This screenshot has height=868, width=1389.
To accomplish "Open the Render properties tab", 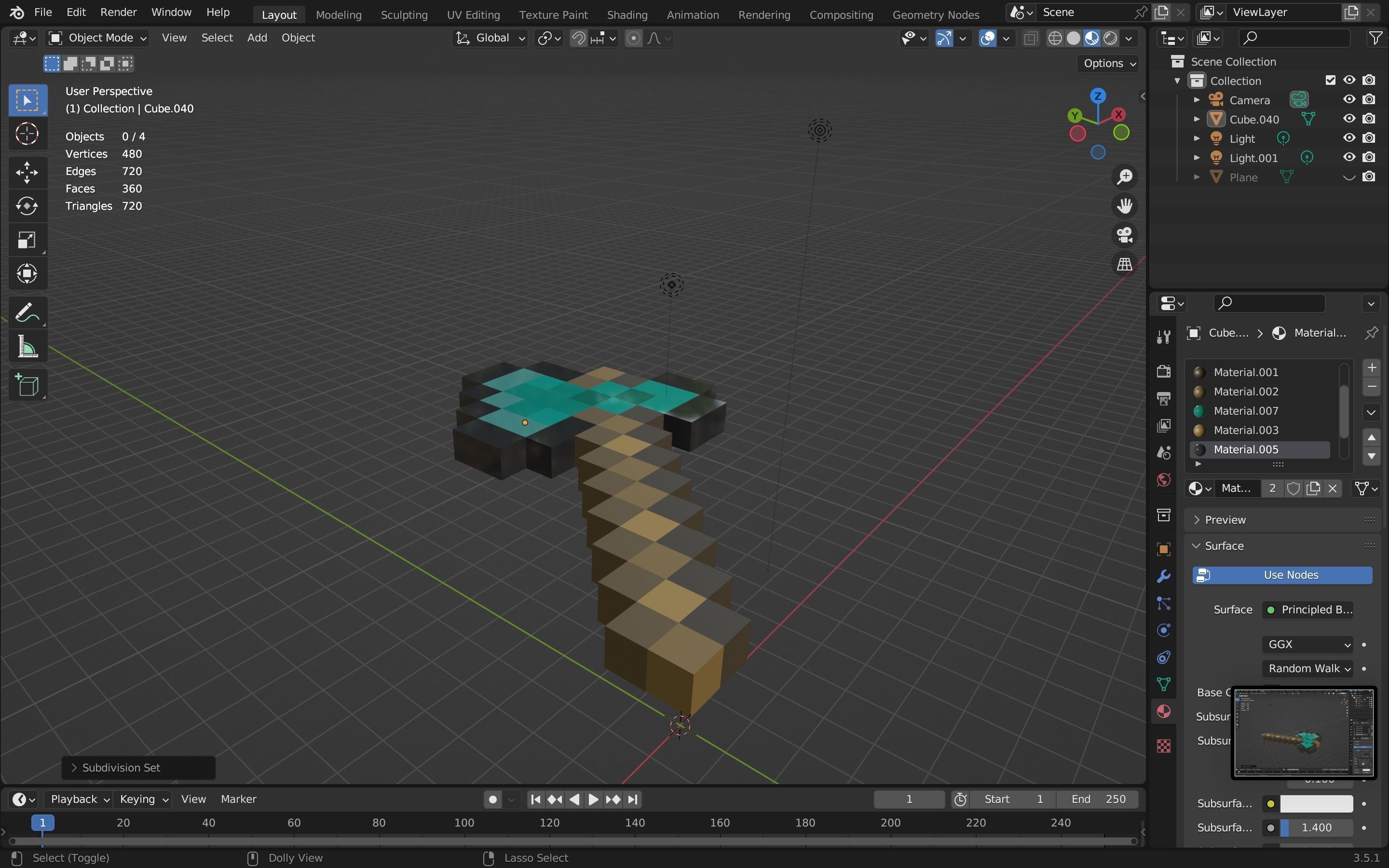I will coord(1163,371).
